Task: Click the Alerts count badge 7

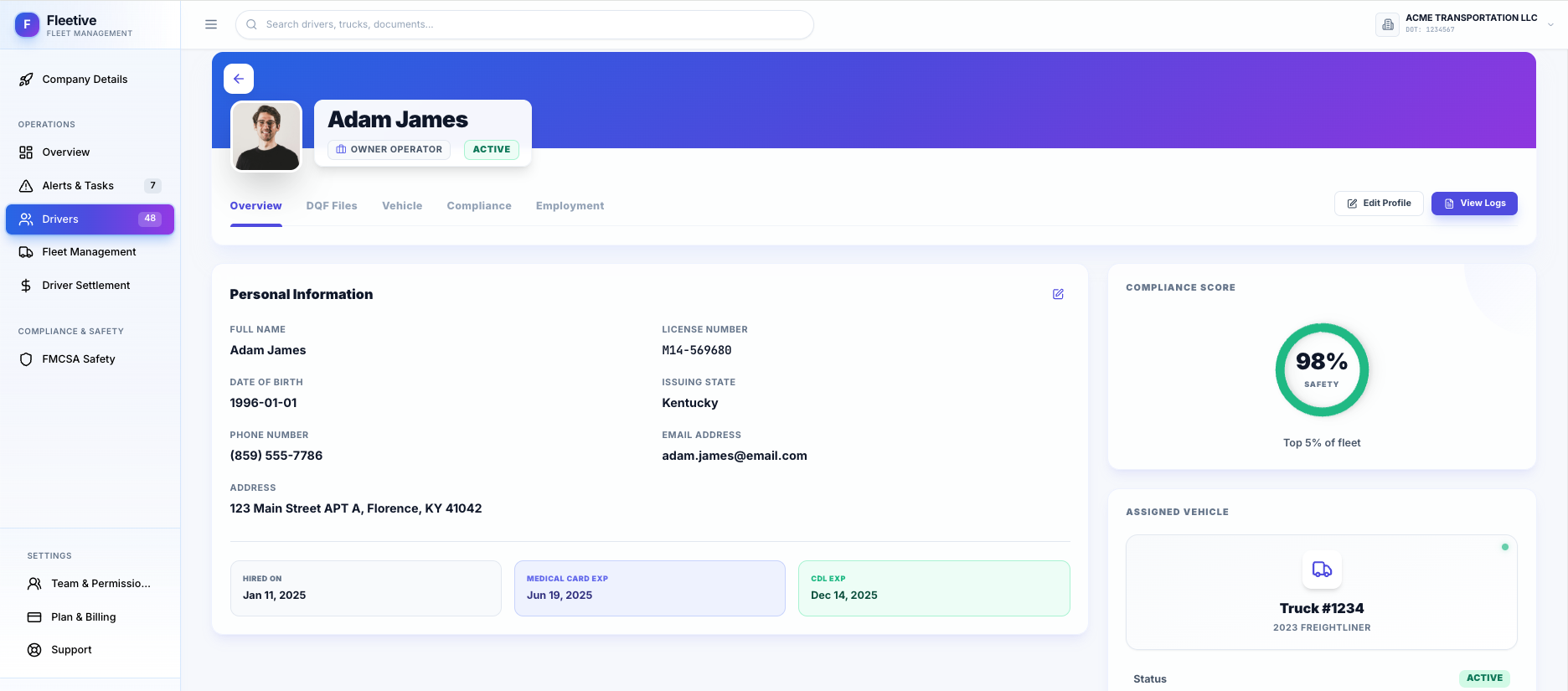Action: [152, 186]
